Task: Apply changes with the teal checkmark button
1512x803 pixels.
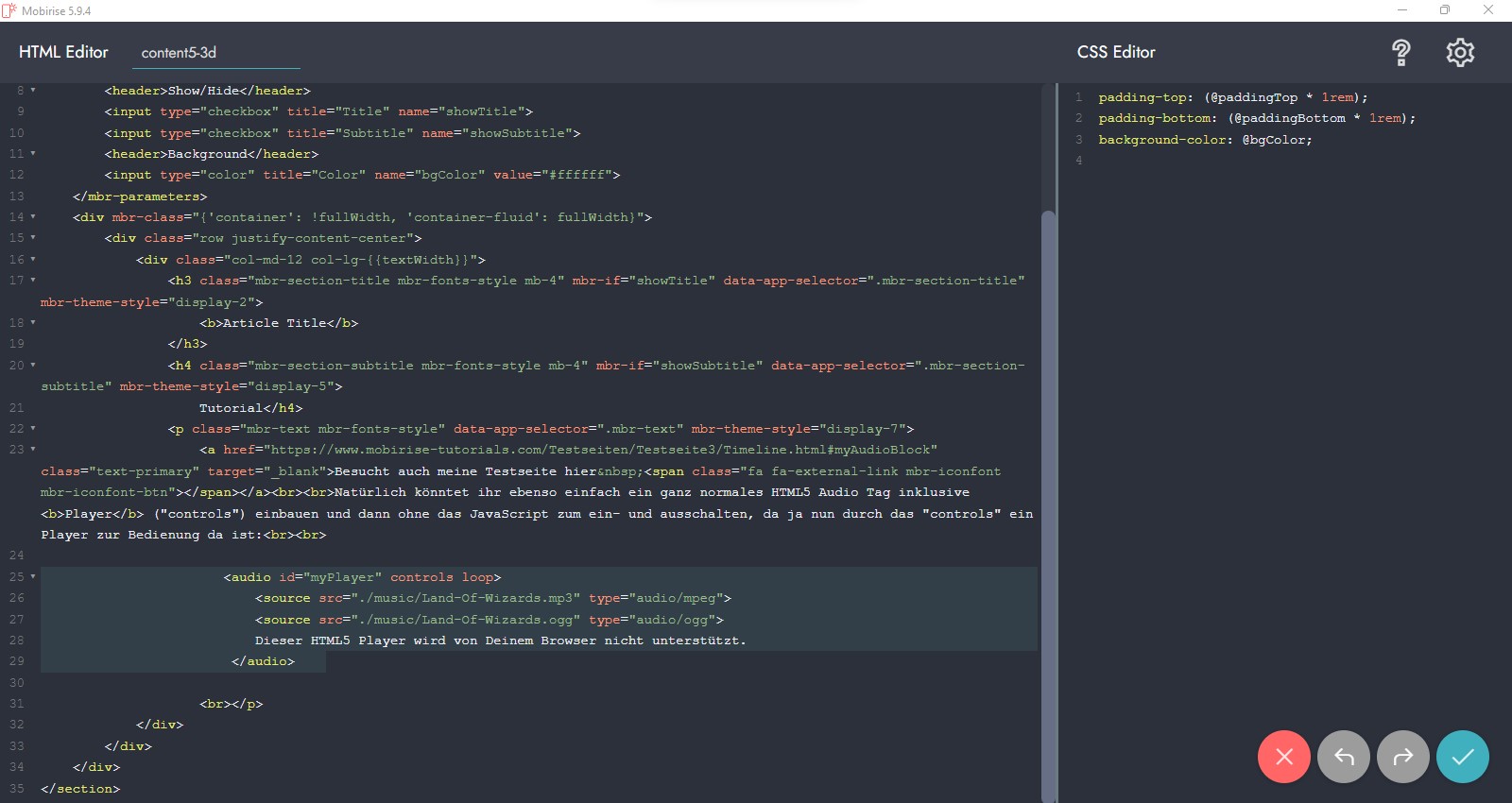Action: tap(1462, 757)
